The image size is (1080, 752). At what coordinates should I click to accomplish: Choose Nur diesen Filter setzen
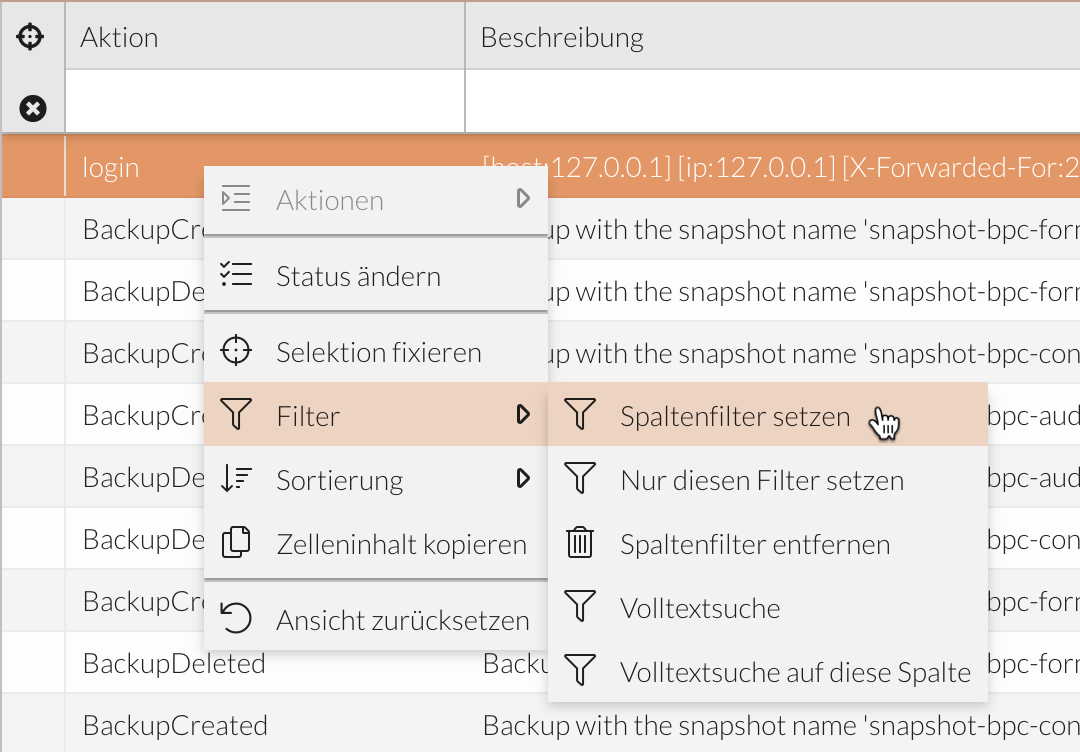coord(762,480)
